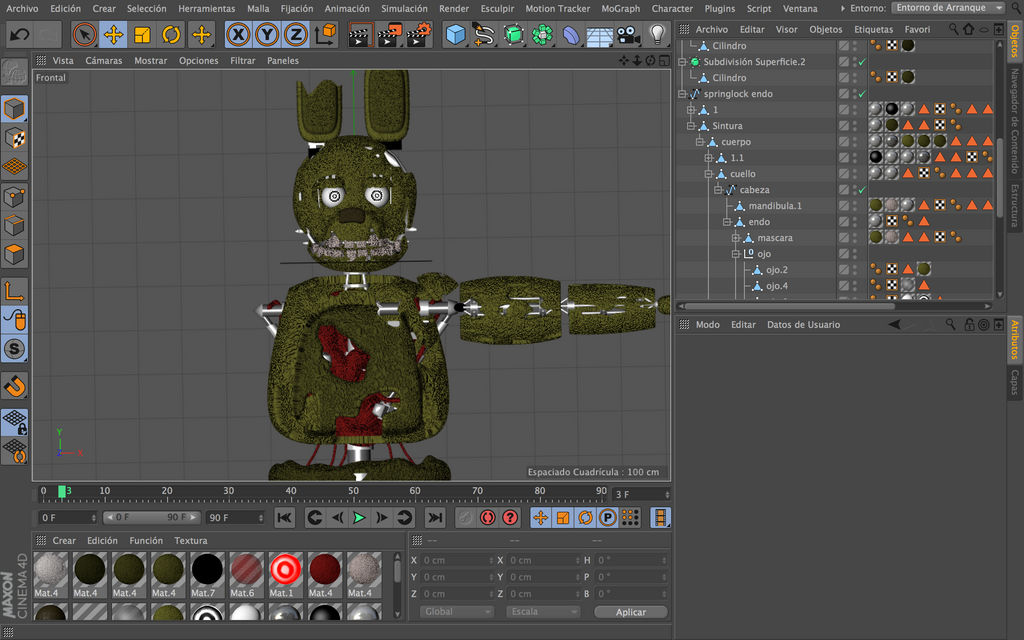
Task: Open Edit Render Settings gear clapperboard
Action: pyautogui.click(x=419, y=35)
